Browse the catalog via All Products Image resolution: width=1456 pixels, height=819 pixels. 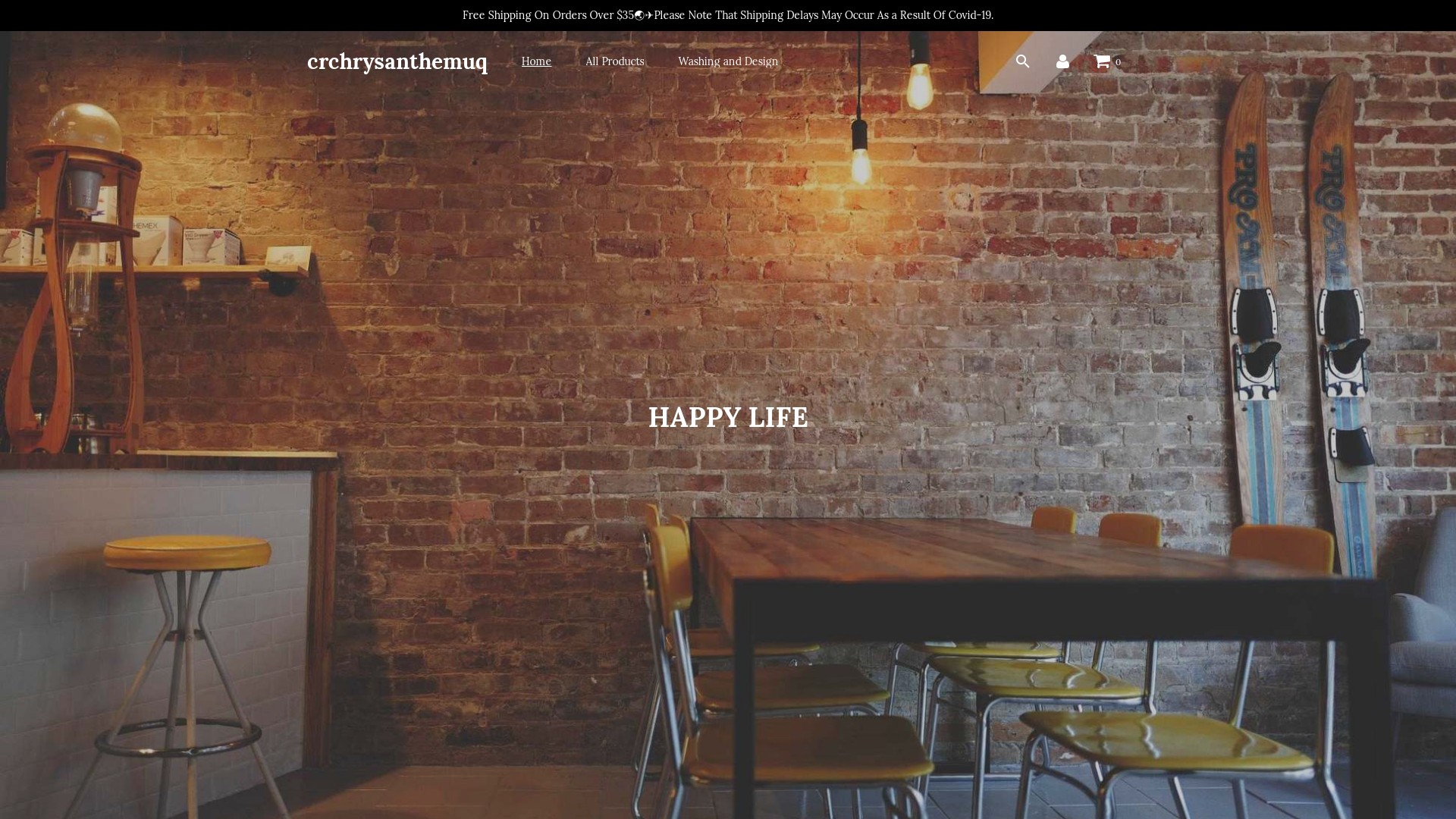coord(614,61)
